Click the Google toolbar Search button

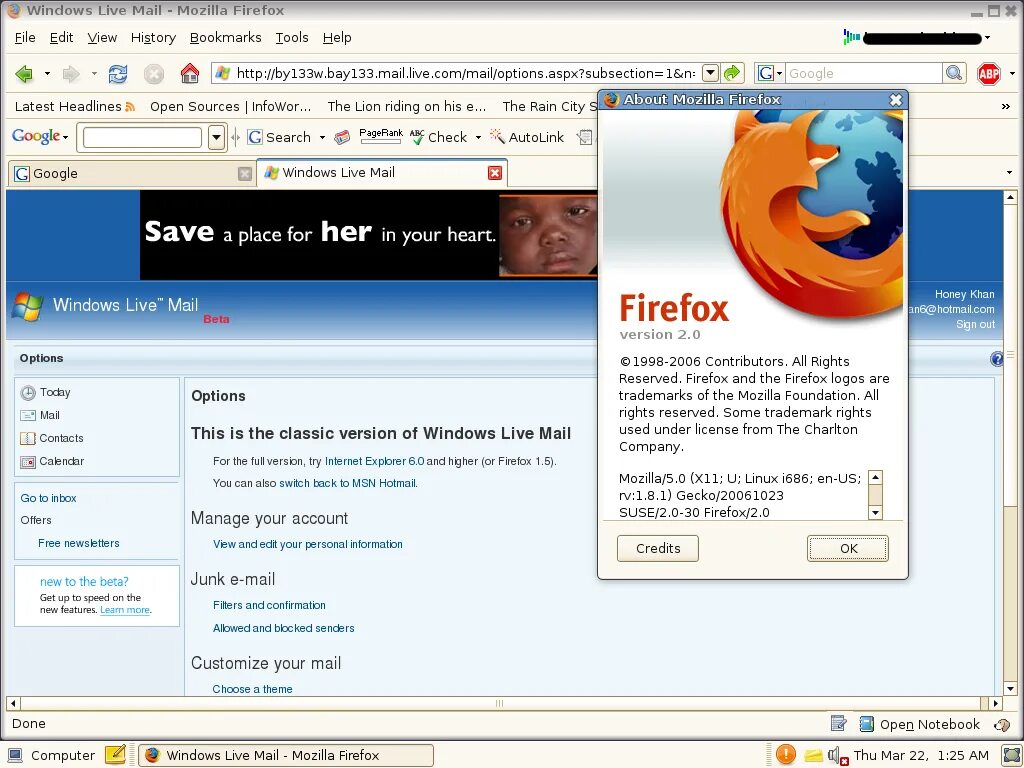click(x=280, y=137)
